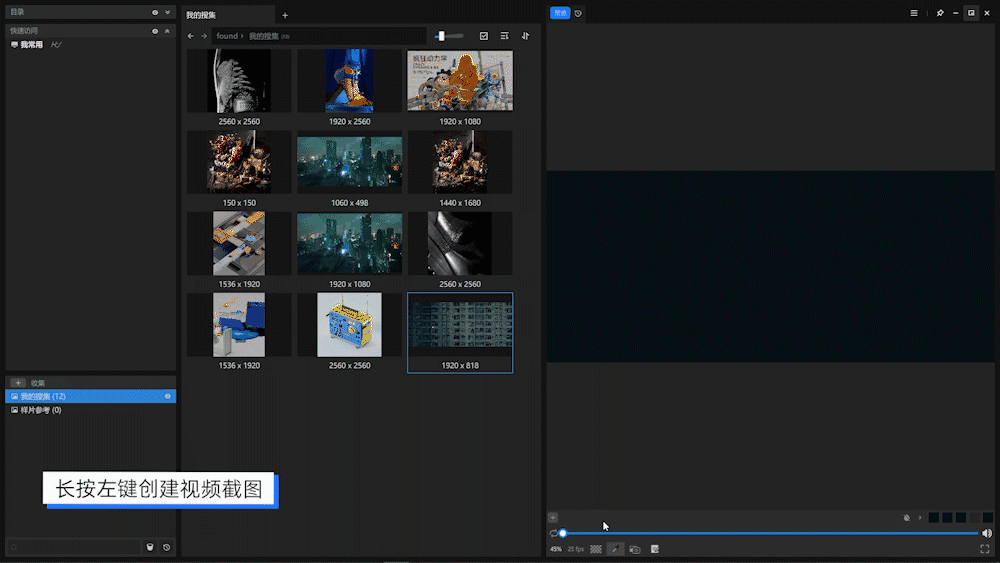Viewport: 1000px width, 563px height.
Task: Open the notes edit icon in preview
Action: point(655,549)
